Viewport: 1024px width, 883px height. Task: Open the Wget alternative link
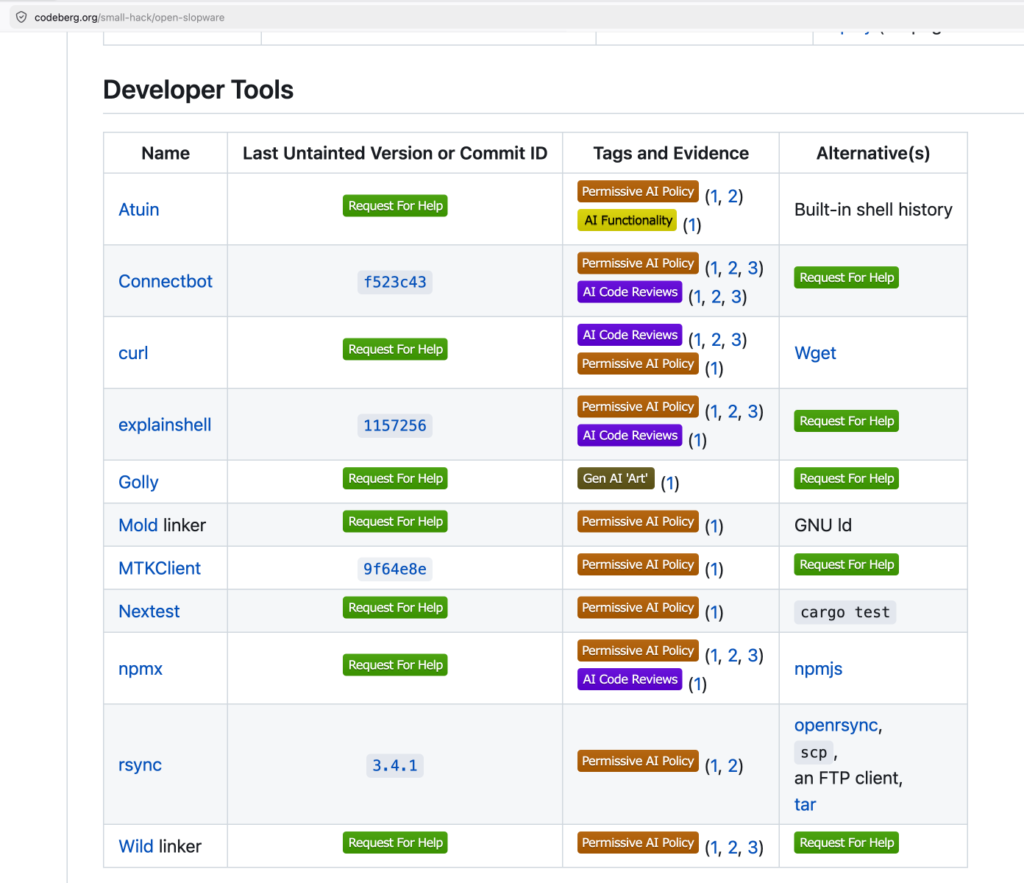[815, 353]
